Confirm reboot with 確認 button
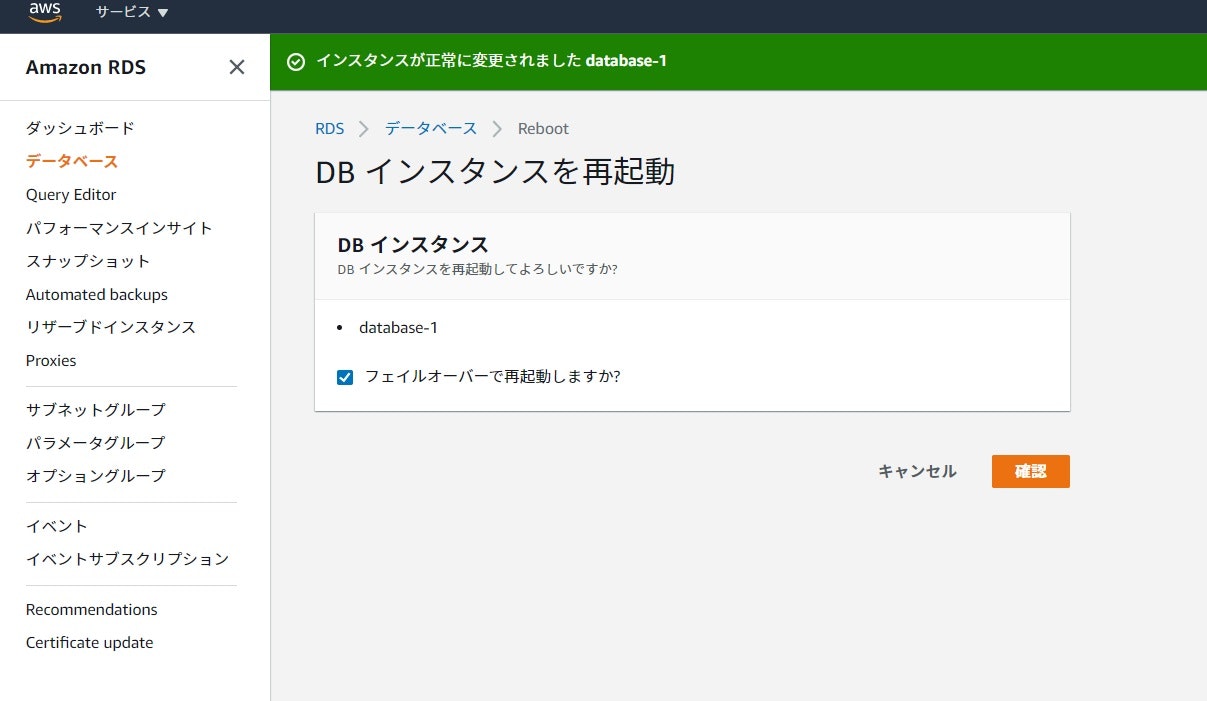 coord(1031,472)
